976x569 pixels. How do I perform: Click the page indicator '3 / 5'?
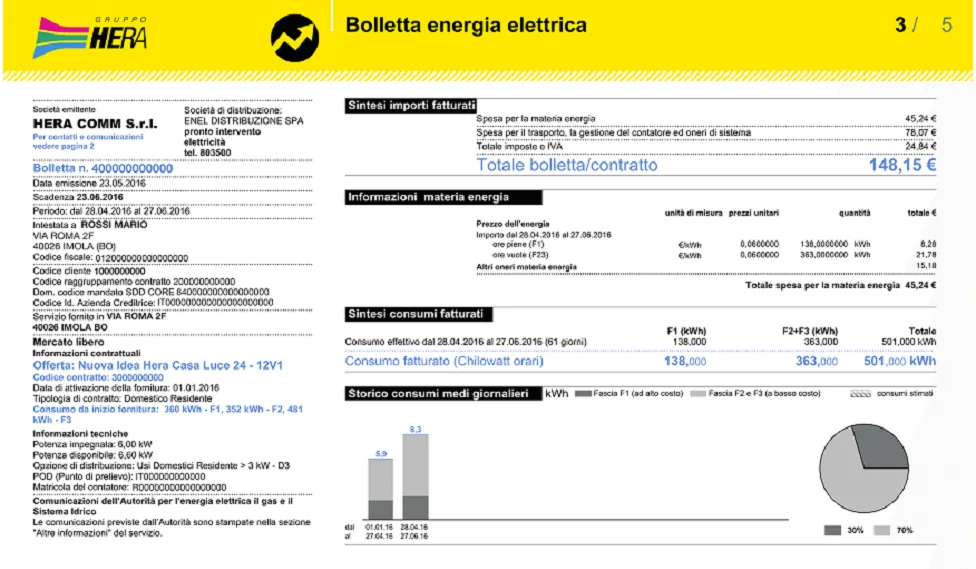click(923, 25)
